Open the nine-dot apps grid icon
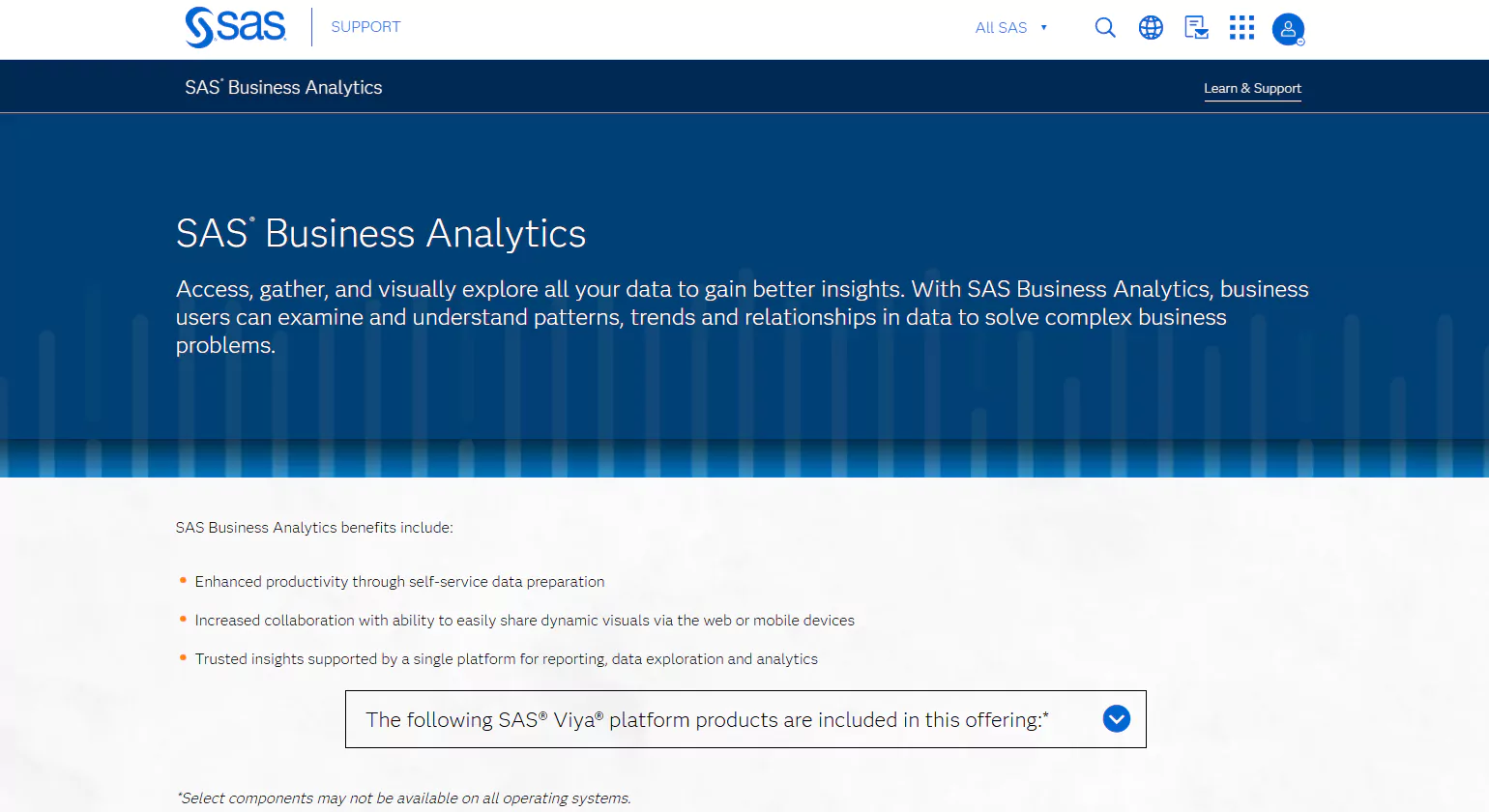Image resolution: width=1489 pixels, height=812 pixels. click(x=1241, y=28)
